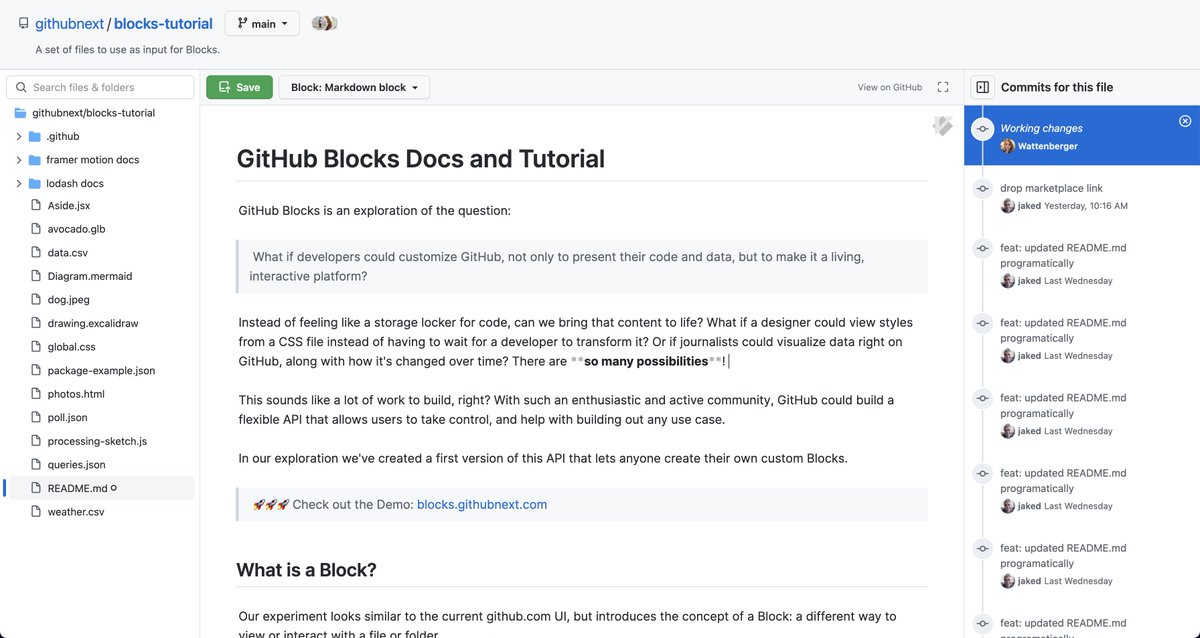Click the commit node icon for Working changes
The image size is (1200, 638).
point(983,129)
